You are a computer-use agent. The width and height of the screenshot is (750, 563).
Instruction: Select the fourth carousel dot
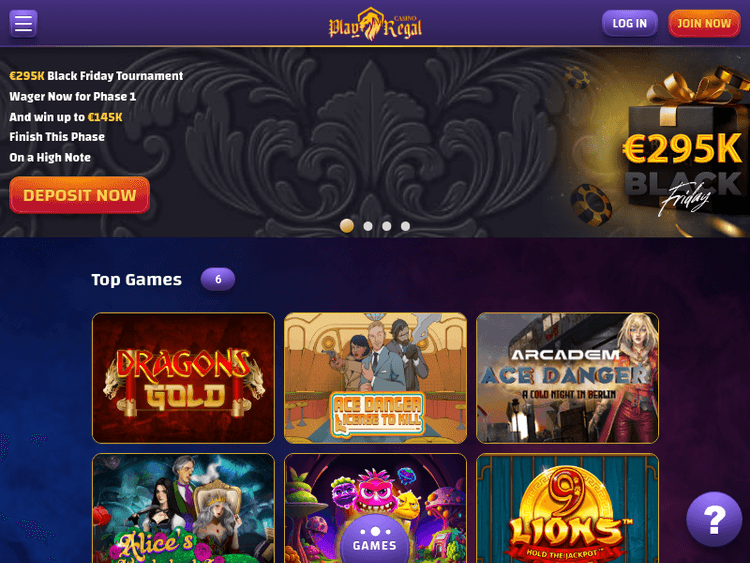tap(405, 226)
